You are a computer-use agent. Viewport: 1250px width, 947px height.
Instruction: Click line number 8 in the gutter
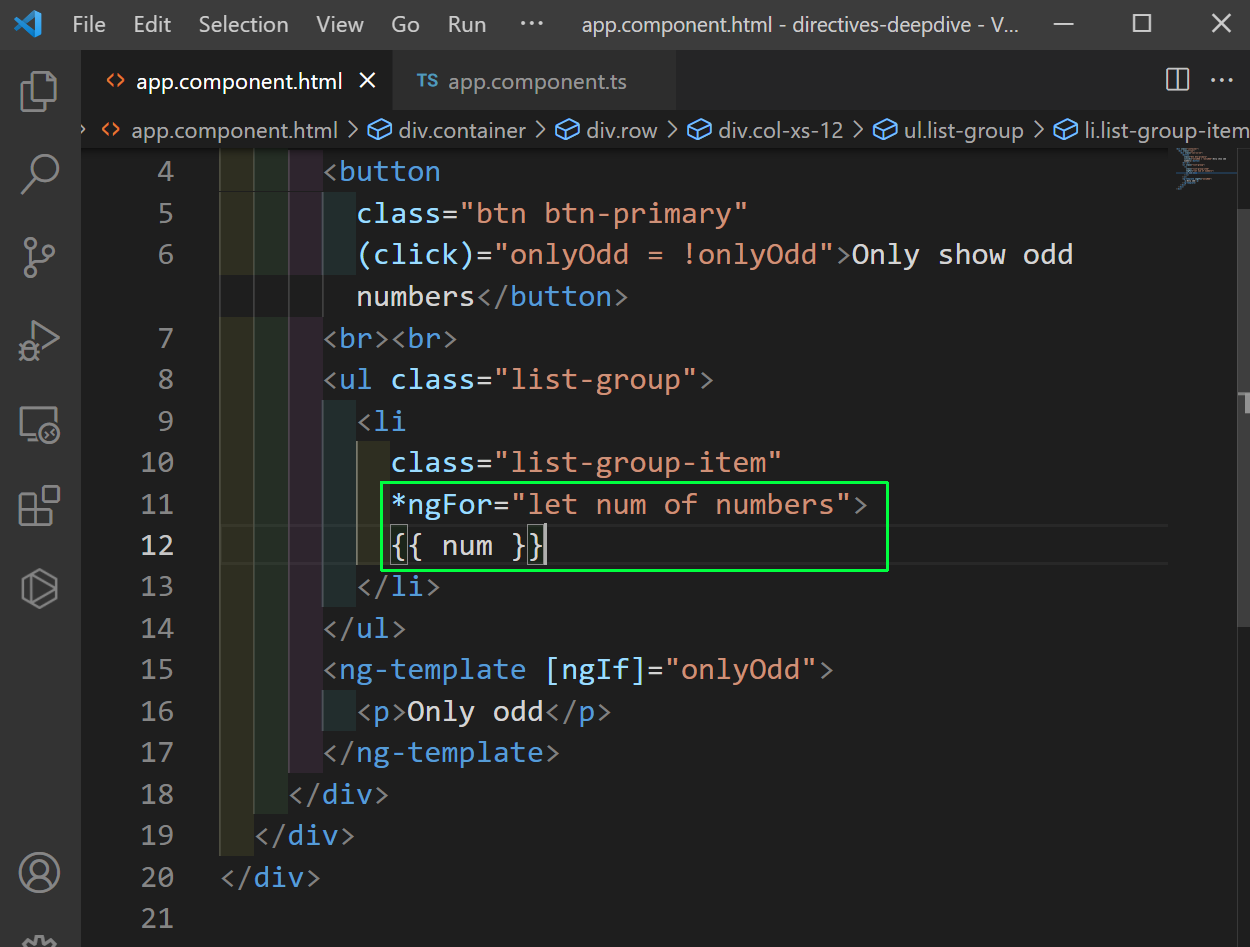165,379
